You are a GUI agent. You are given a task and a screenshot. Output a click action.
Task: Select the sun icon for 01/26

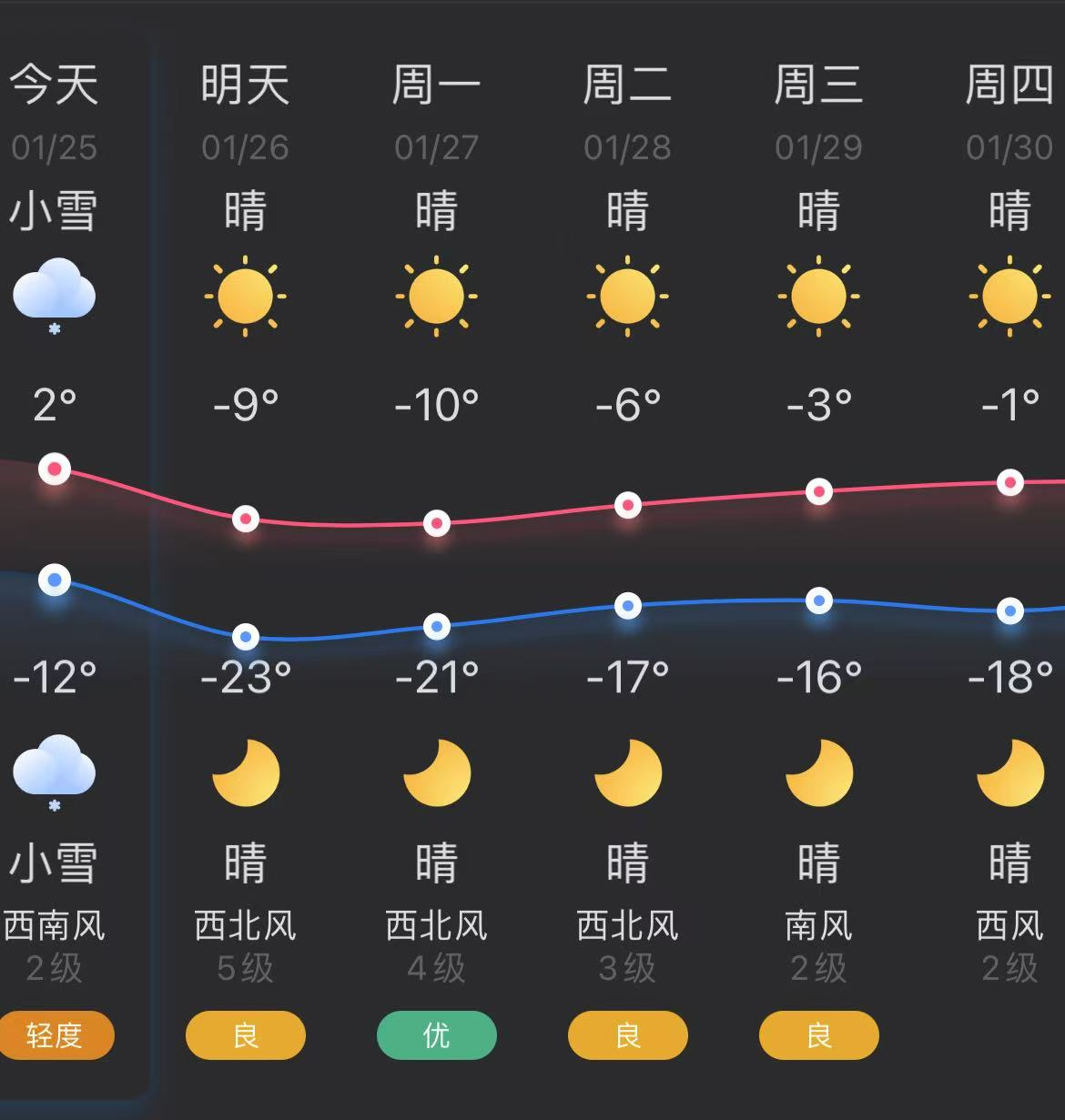246,296
